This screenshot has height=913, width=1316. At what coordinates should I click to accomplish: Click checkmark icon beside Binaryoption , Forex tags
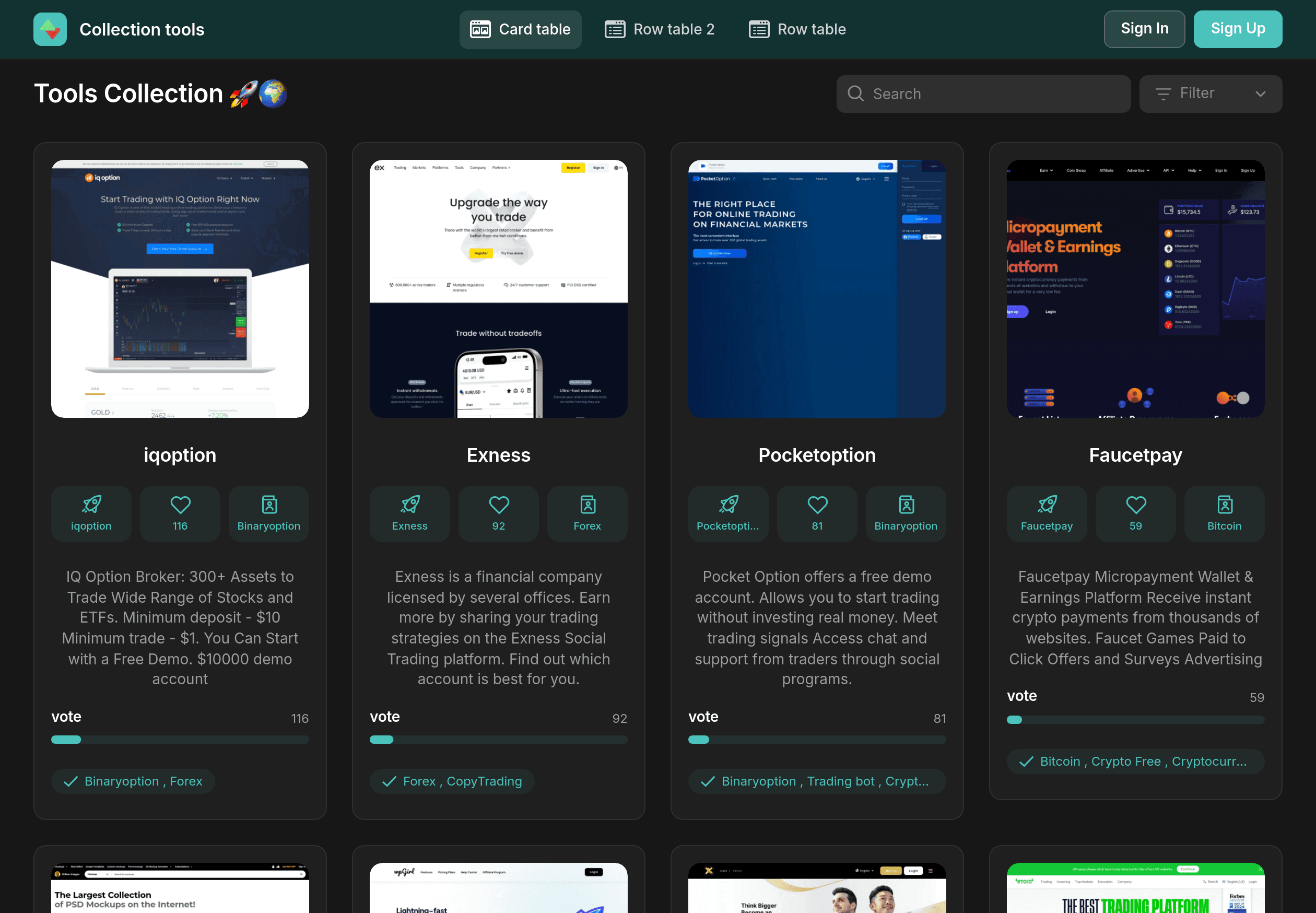[70, 781]
